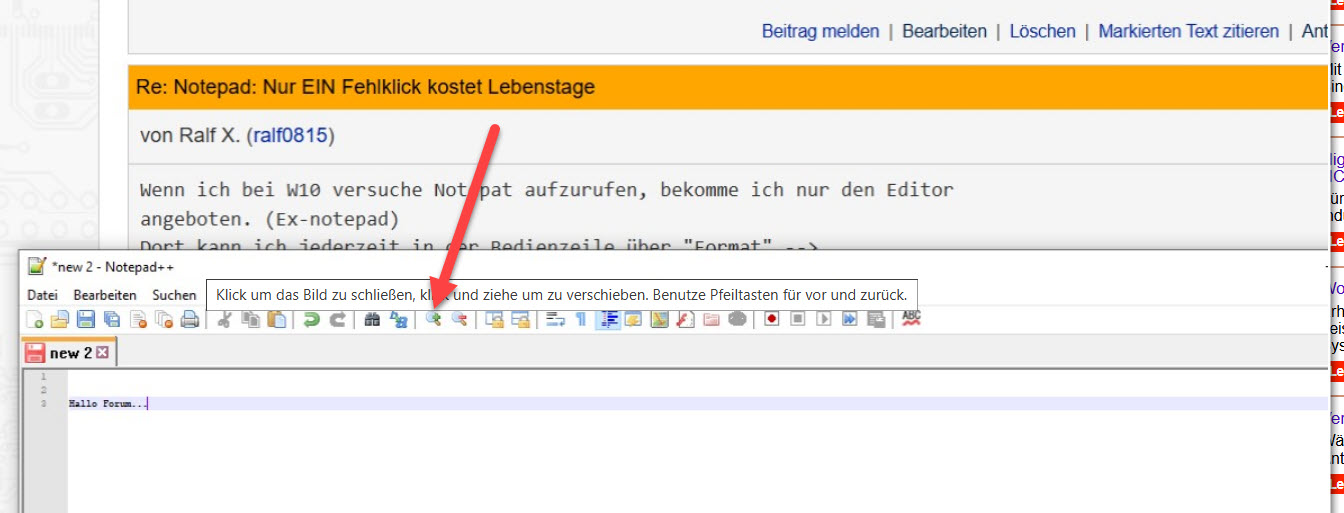Click Markierten Text zitieren link
Image resolution: width=1344 pixels, height=513 pixels.
click(1188, 31)
